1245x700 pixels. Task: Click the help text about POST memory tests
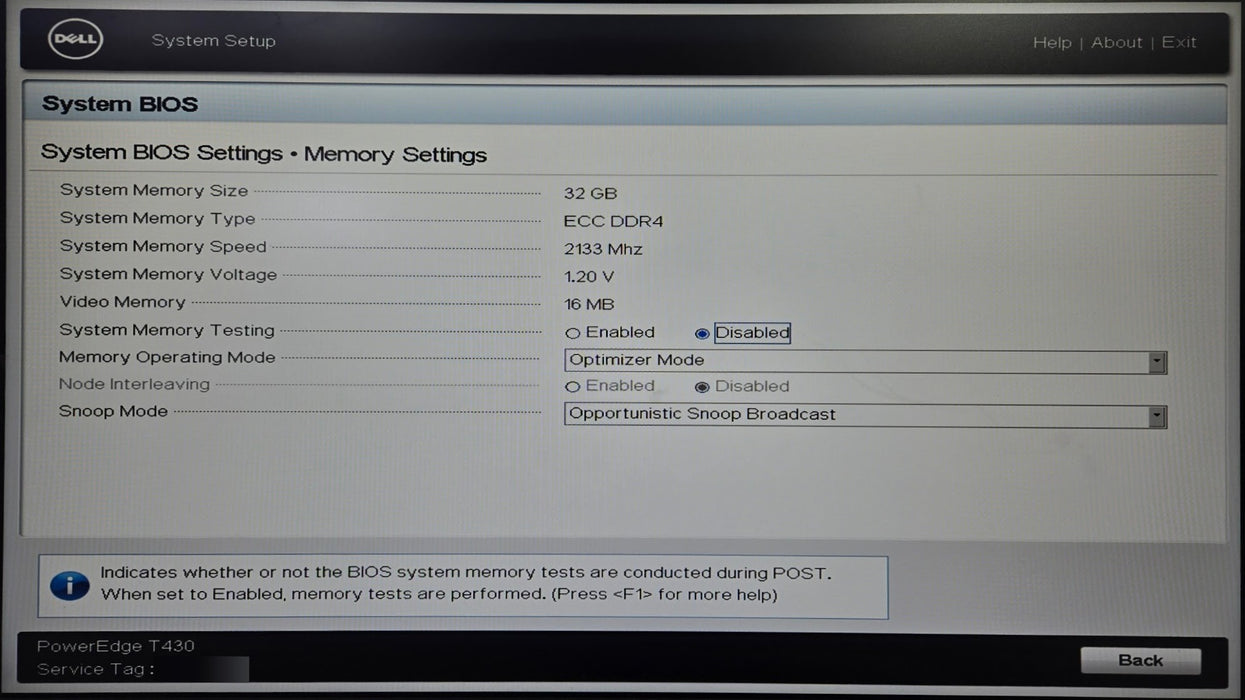(466, 584)
